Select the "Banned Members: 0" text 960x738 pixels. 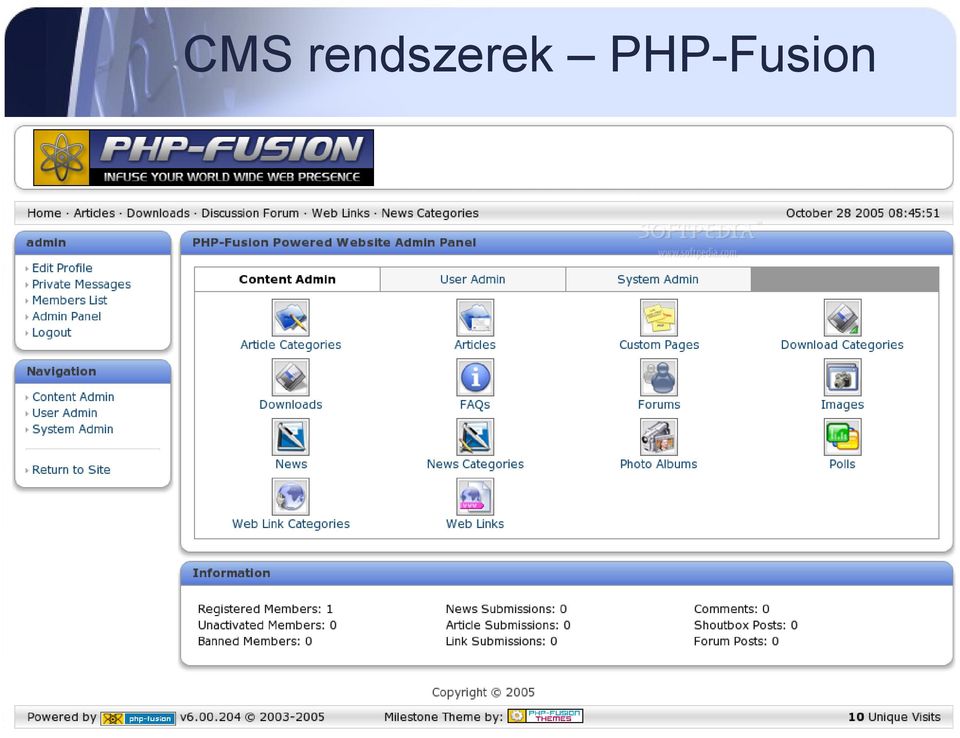point(255,641)
